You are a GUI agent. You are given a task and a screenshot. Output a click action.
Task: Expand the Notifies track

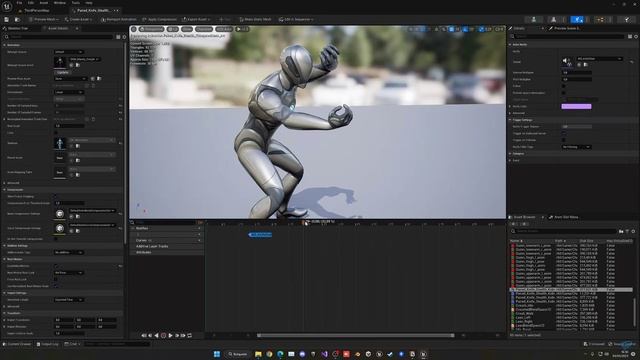pos(133,229)
